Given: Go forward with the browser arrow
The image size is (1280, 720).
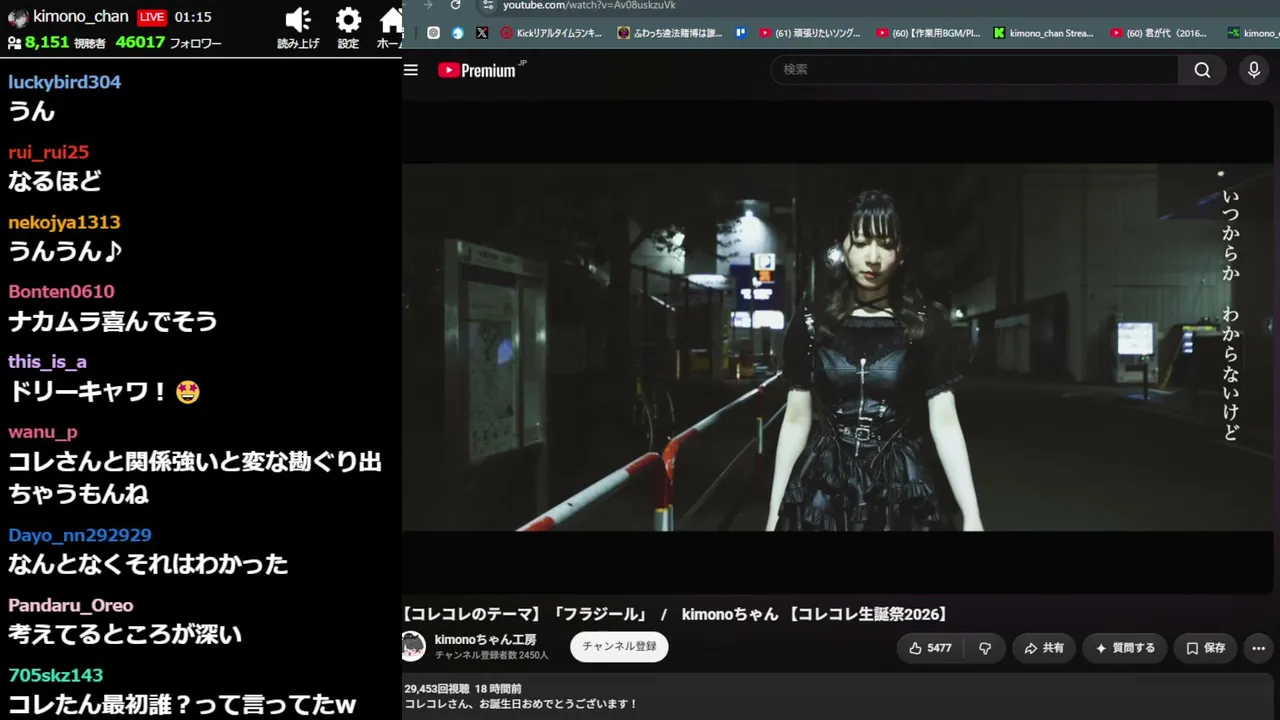Looking at the screenshot, I should pyautogui.click(x=428, y=5).
